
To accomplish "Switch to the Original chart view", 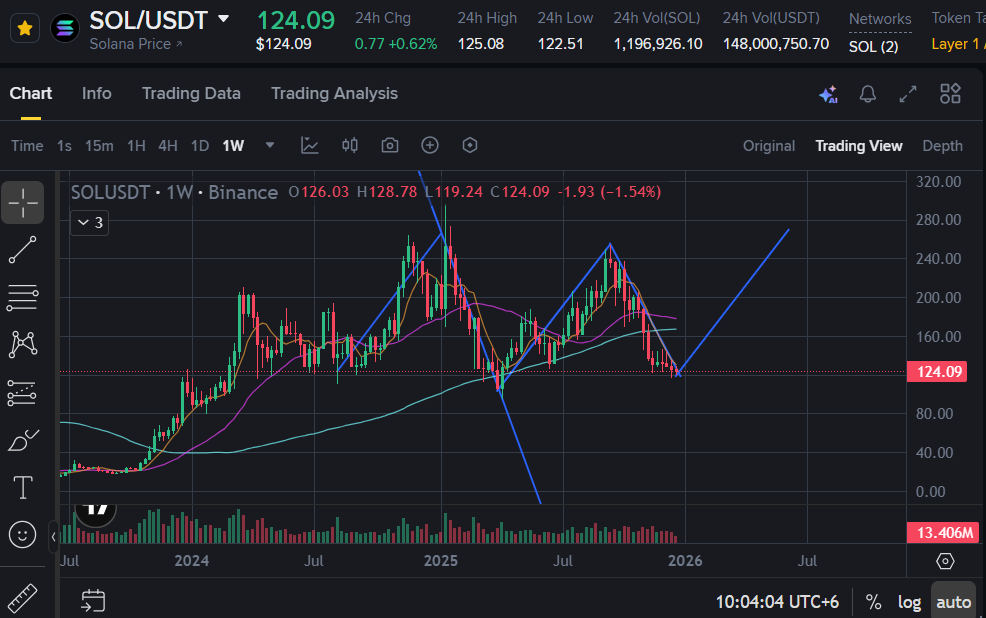I will point(768,146).
